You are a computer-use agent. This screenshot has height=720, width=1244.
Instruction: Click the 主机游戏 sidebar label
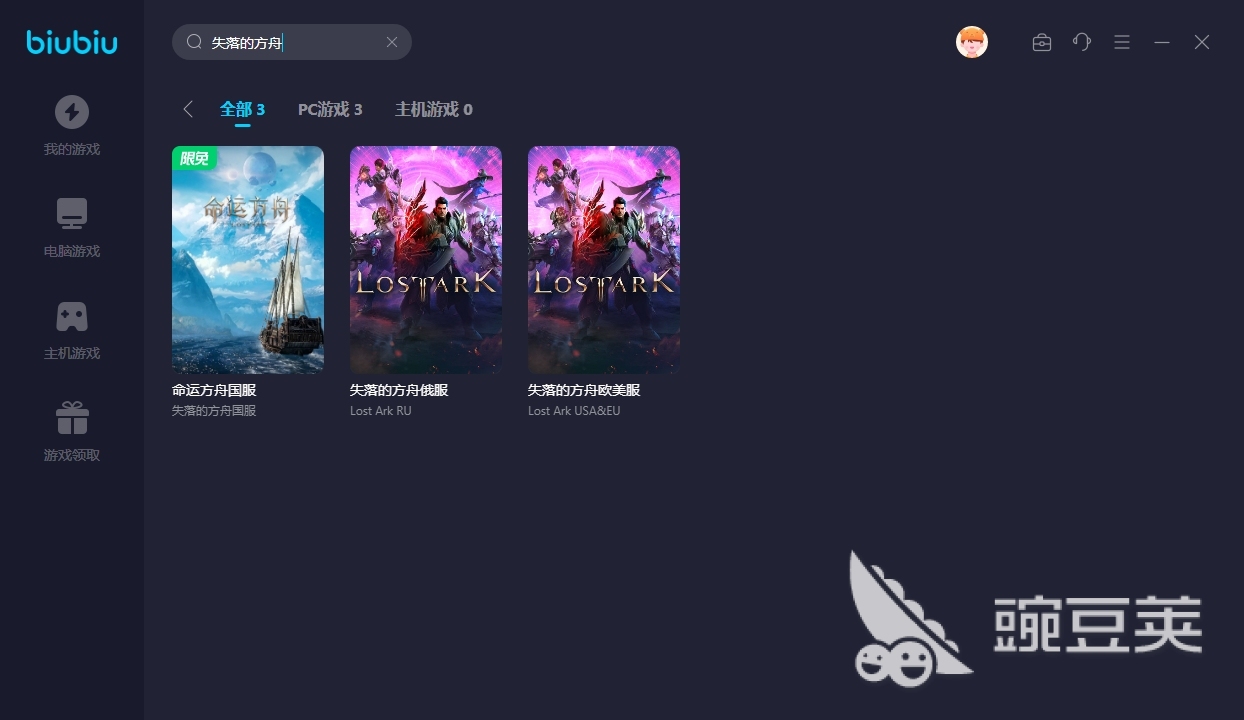(x=72, y=354)
